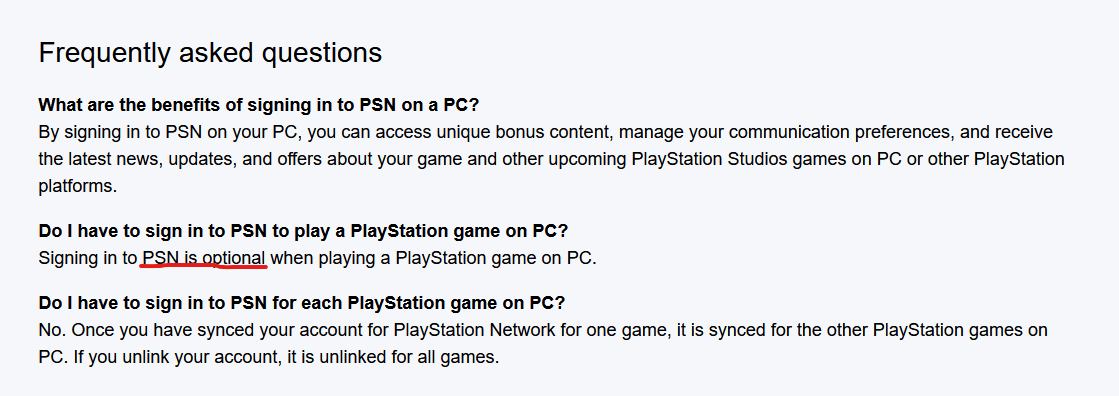Click the word "platforms." ending the first answer

[x=77, y=186]
